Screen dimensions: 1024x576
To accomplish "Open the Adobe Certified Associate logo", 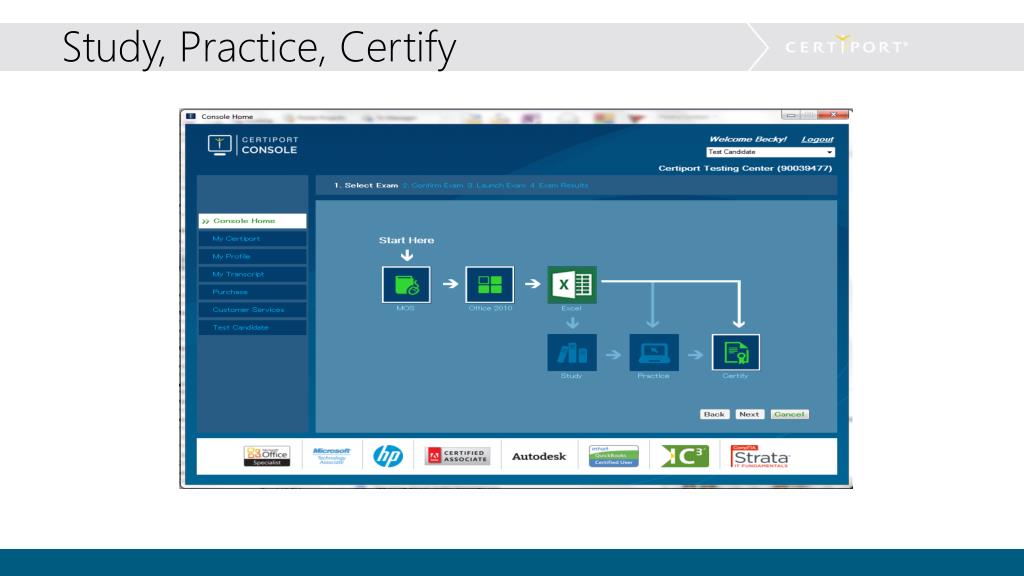I will point(457,456).
